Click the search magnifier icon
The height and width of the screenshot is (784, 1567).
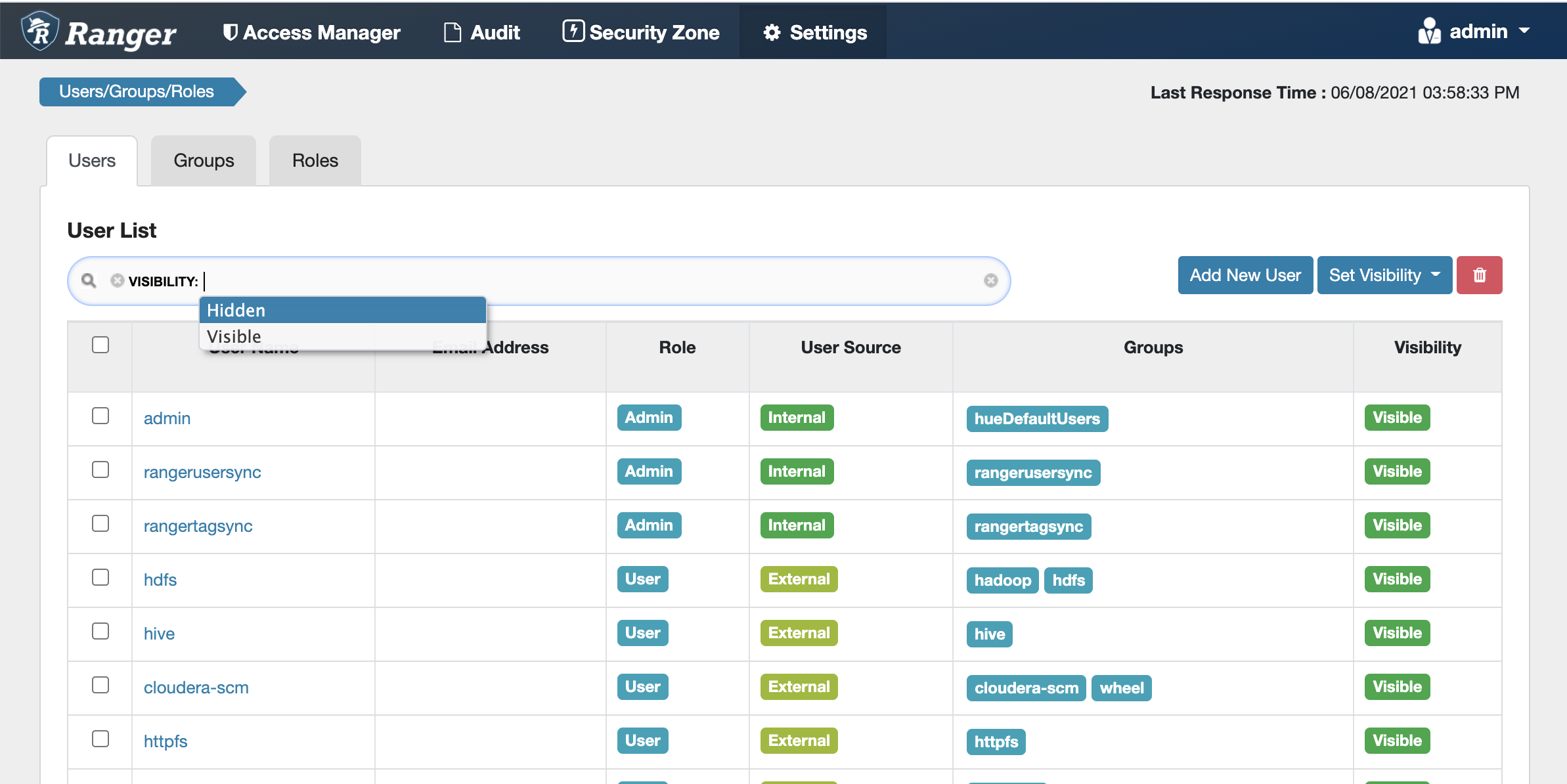pyautogui.click(x=89, y=281)
